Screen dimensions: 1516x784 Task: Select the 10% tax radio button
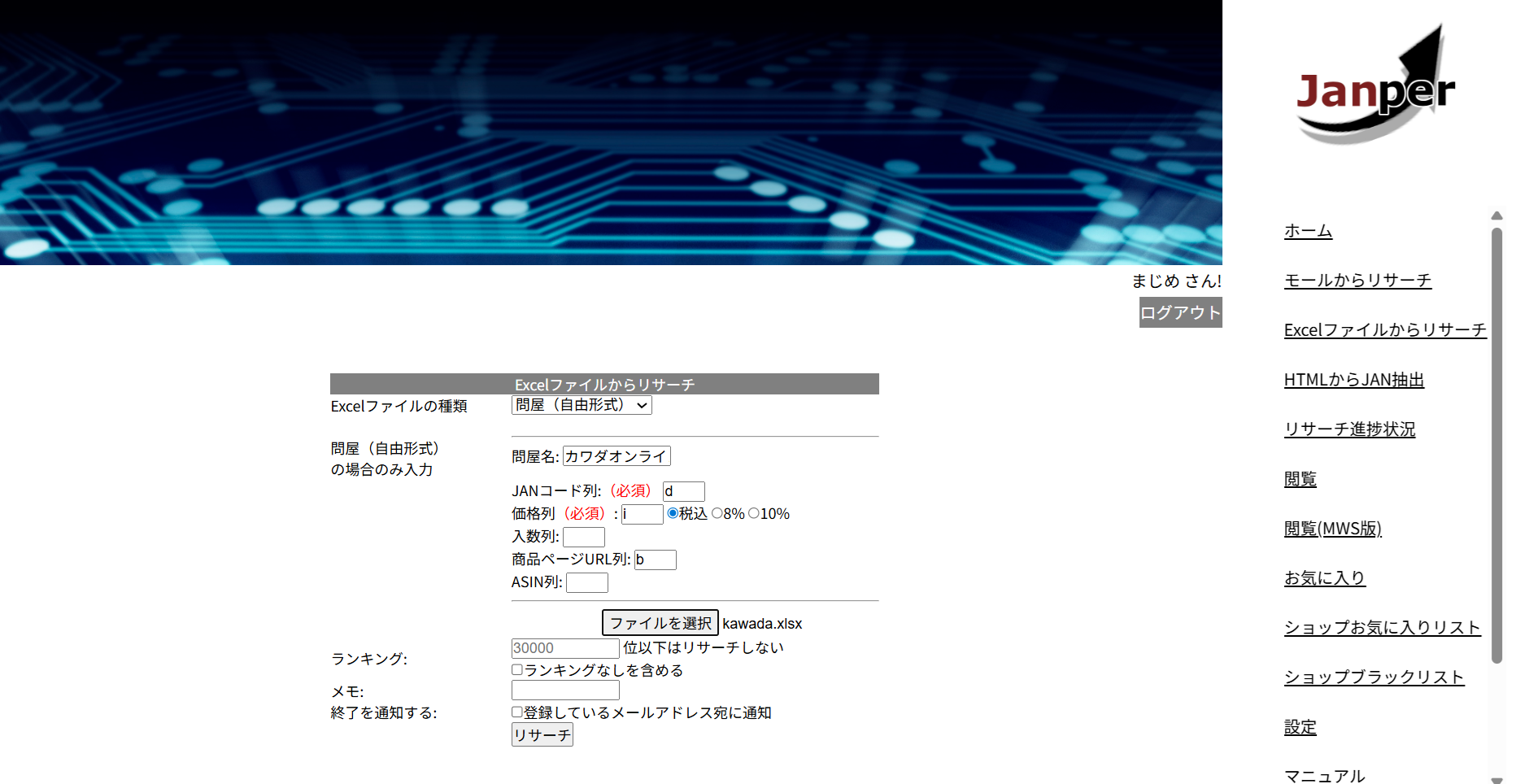pos(754,513)
